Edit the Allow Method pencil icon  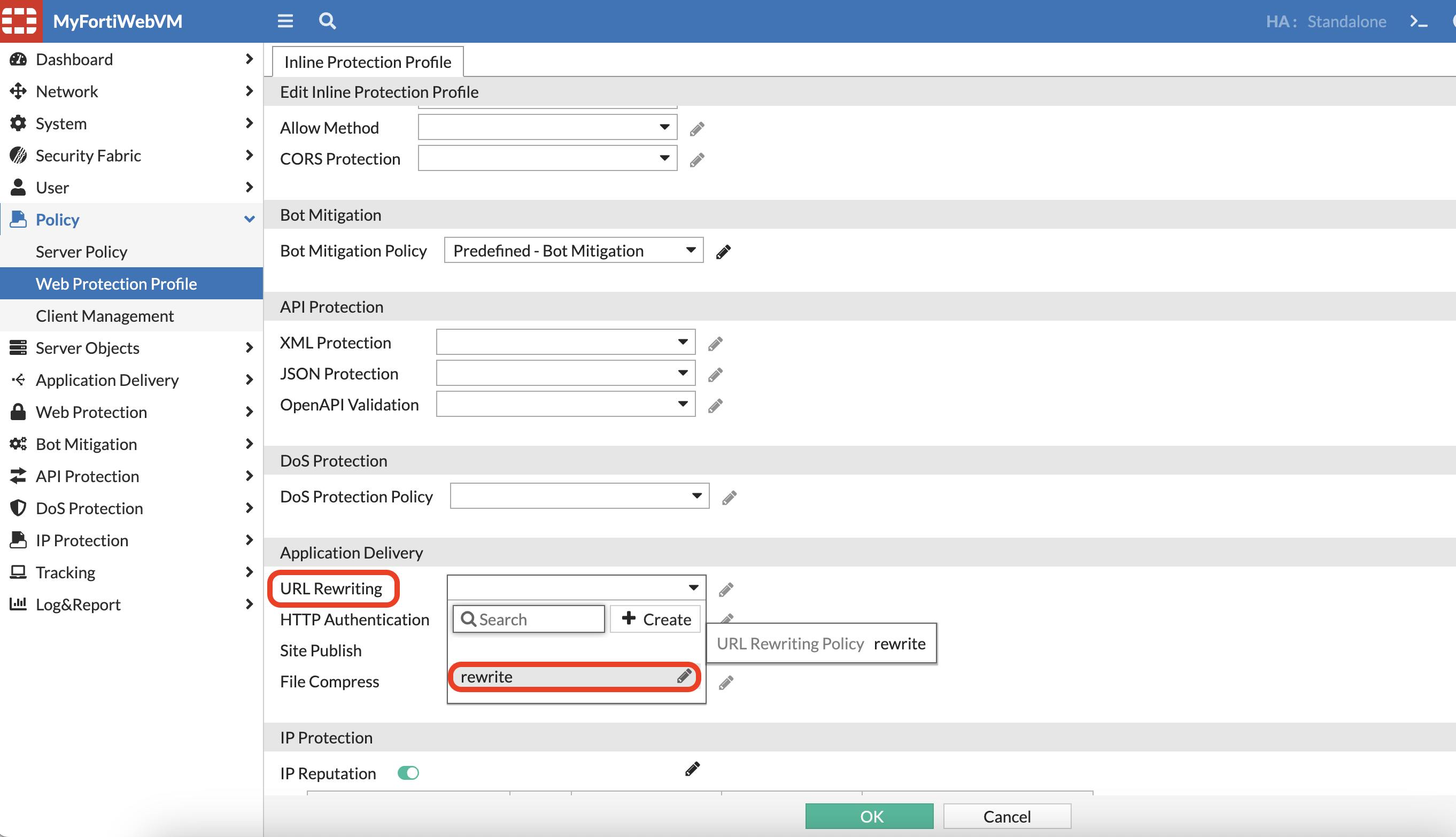coord(696,128)
